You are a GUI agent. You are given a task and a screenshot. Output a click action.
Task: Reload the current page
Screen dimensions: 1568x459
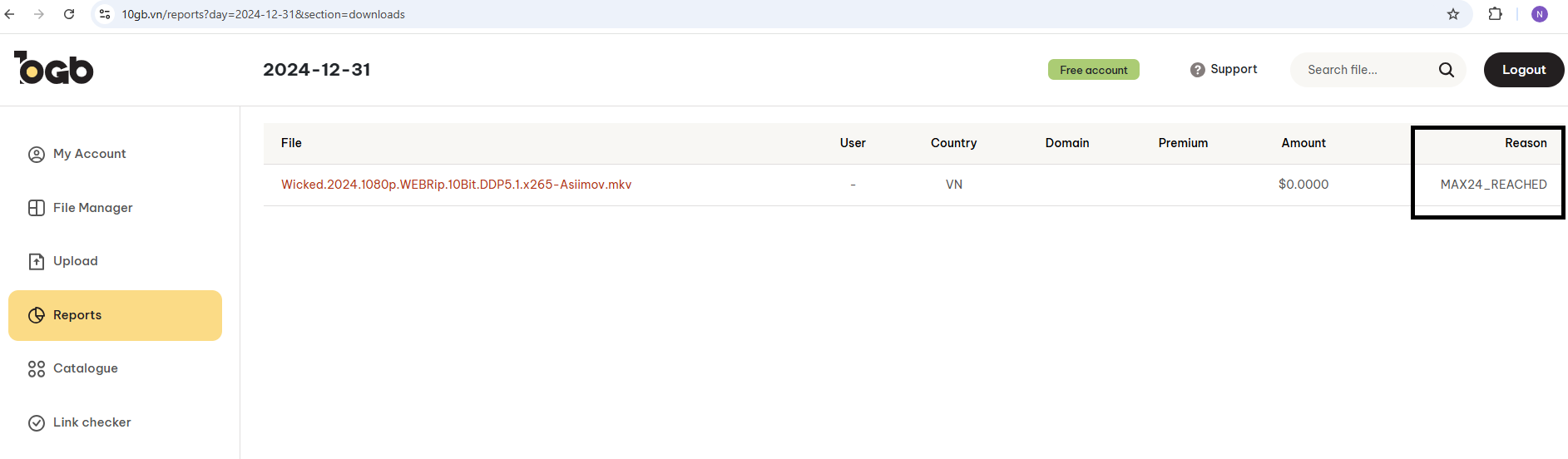[x=69, y=14]
